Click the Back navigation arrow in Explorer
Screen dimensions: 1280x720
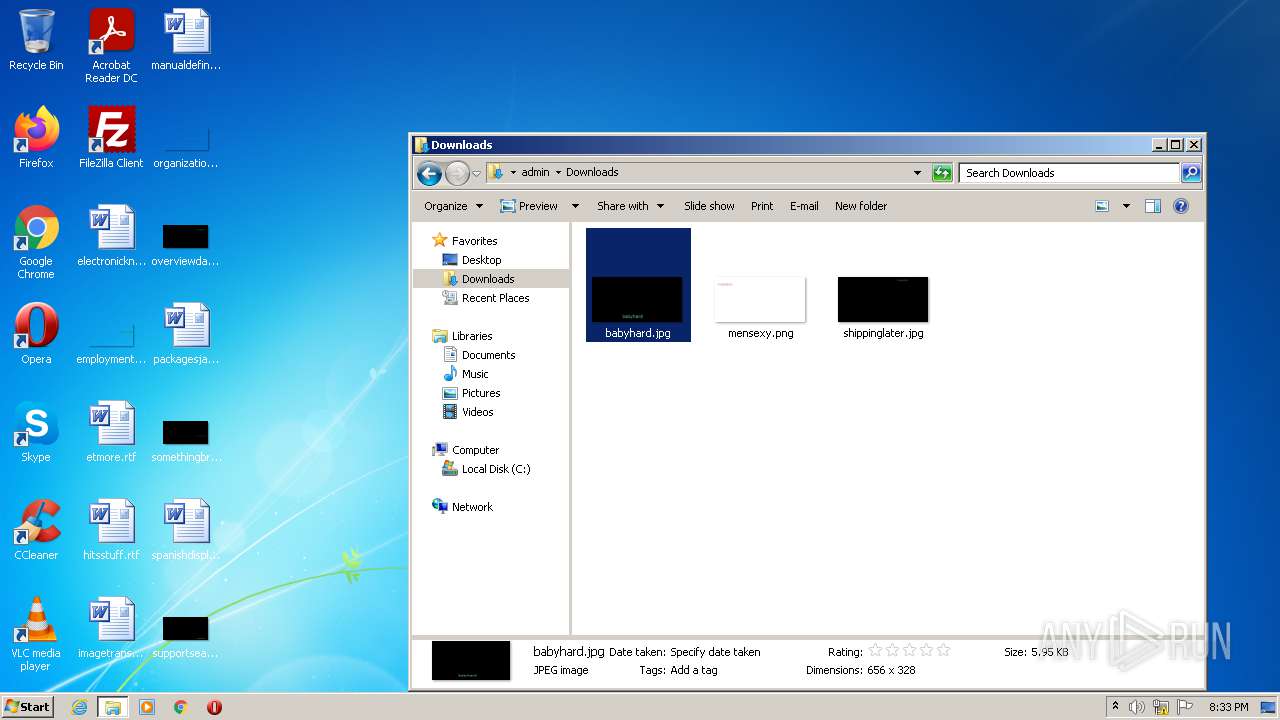click(429, 173)
